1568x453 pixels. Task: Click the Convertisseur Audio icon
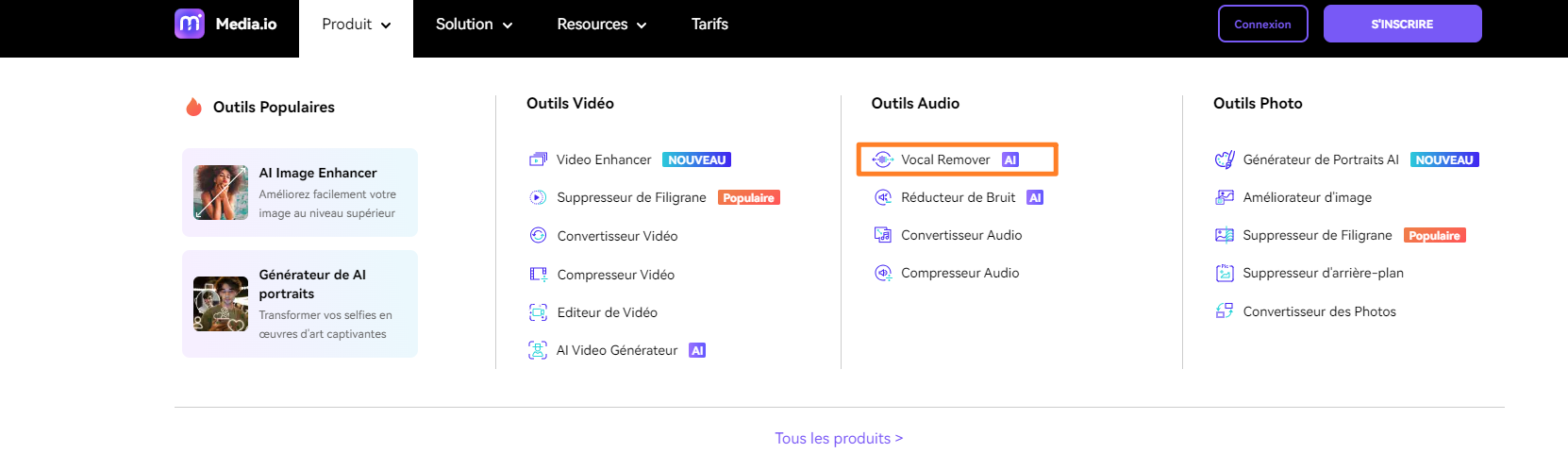click(883, 235)
